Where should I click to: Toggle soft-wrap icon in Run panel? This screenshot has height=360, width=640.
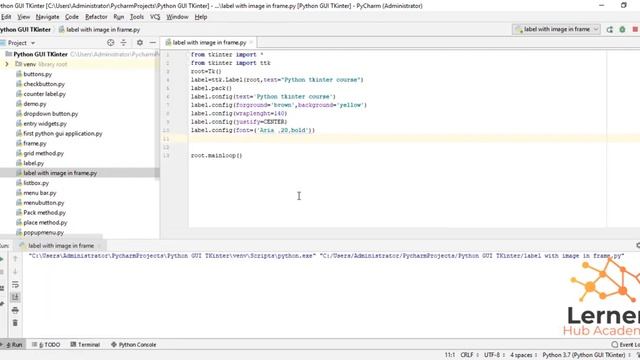(x=15, y=284)
